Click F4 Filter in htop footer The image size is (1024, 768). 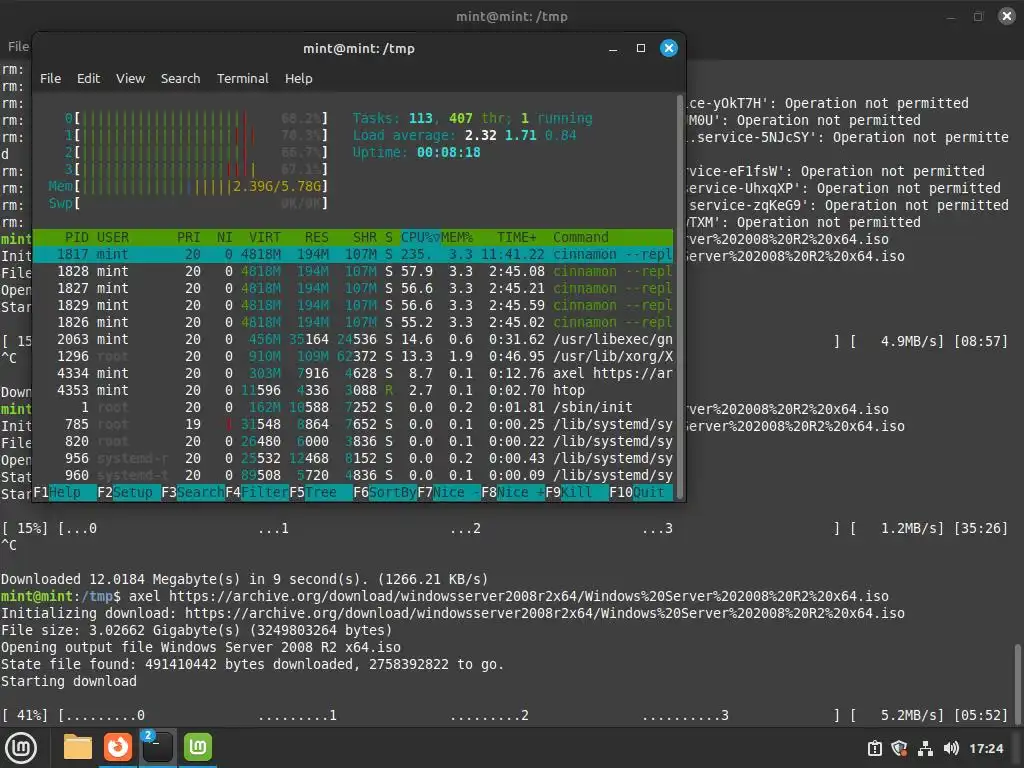click(x=257, y=492)
